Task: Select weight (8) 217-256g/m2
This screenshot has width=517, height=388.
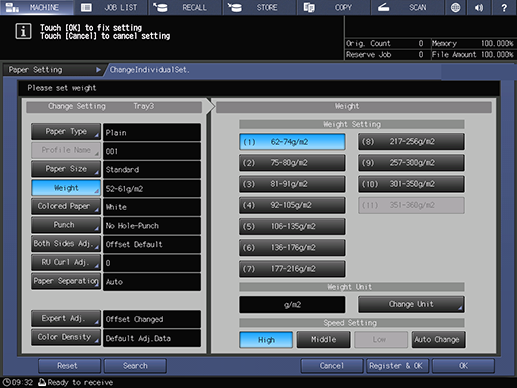Action: [x=411, y=142]
